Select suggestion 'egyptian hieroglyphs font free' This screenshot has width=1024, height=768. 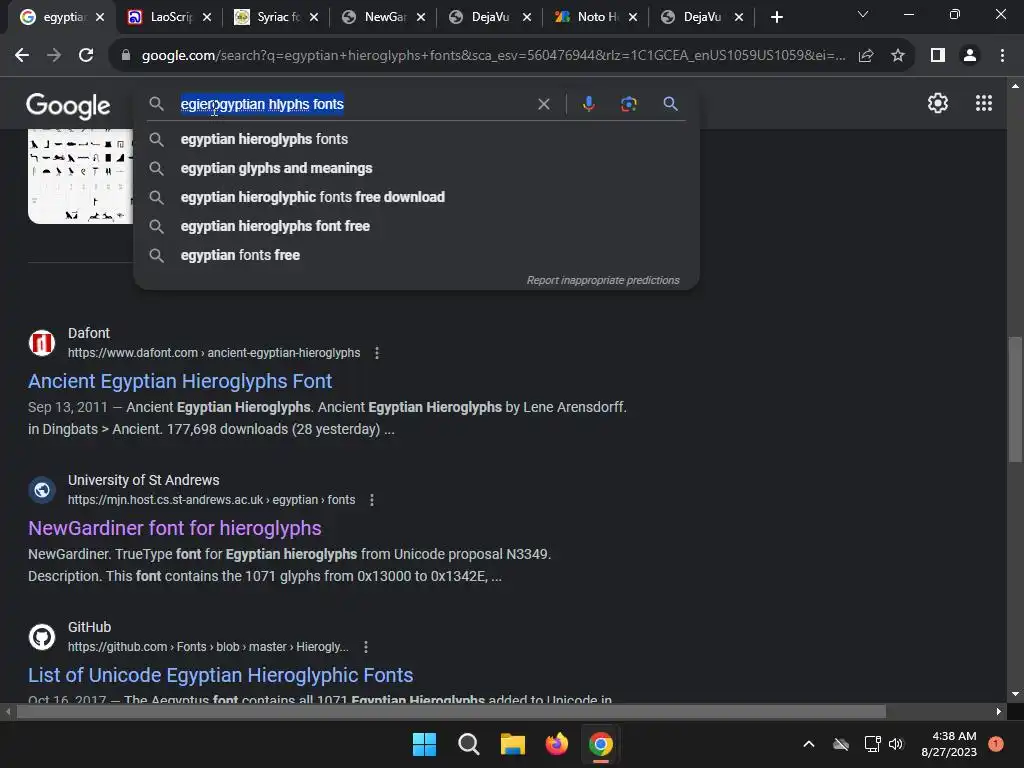(416, 226)
